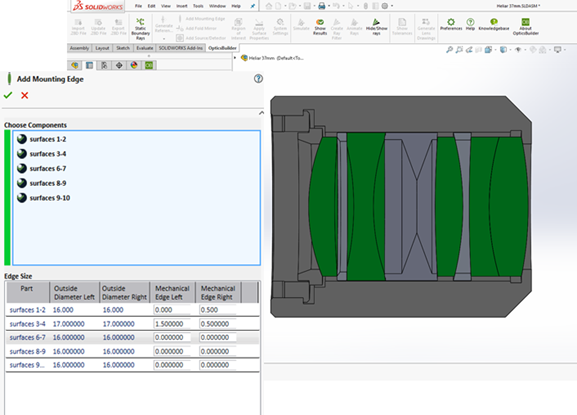Click Mechanical Edge Right field for surfaces 3-4

click(x=217, y=324)
